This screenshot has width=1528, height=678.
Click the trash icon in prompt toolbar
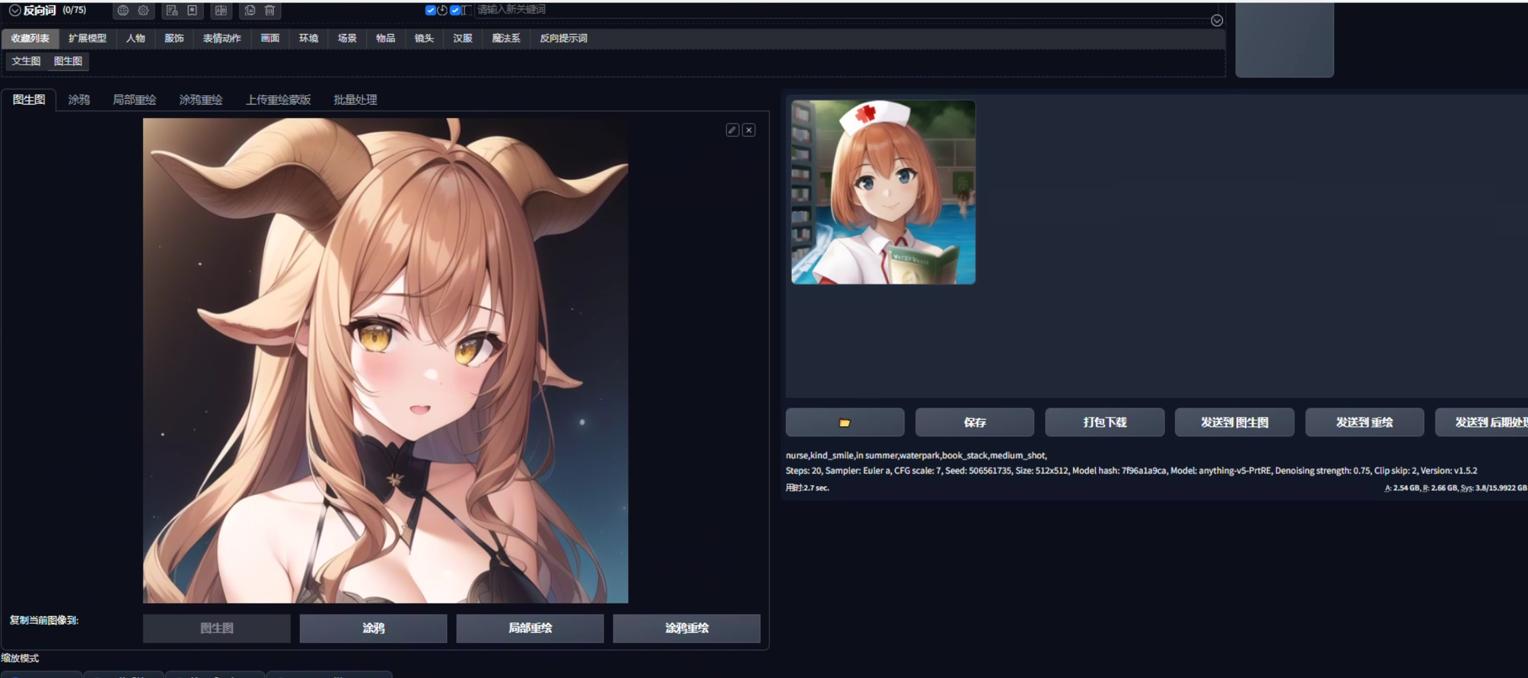269,10
